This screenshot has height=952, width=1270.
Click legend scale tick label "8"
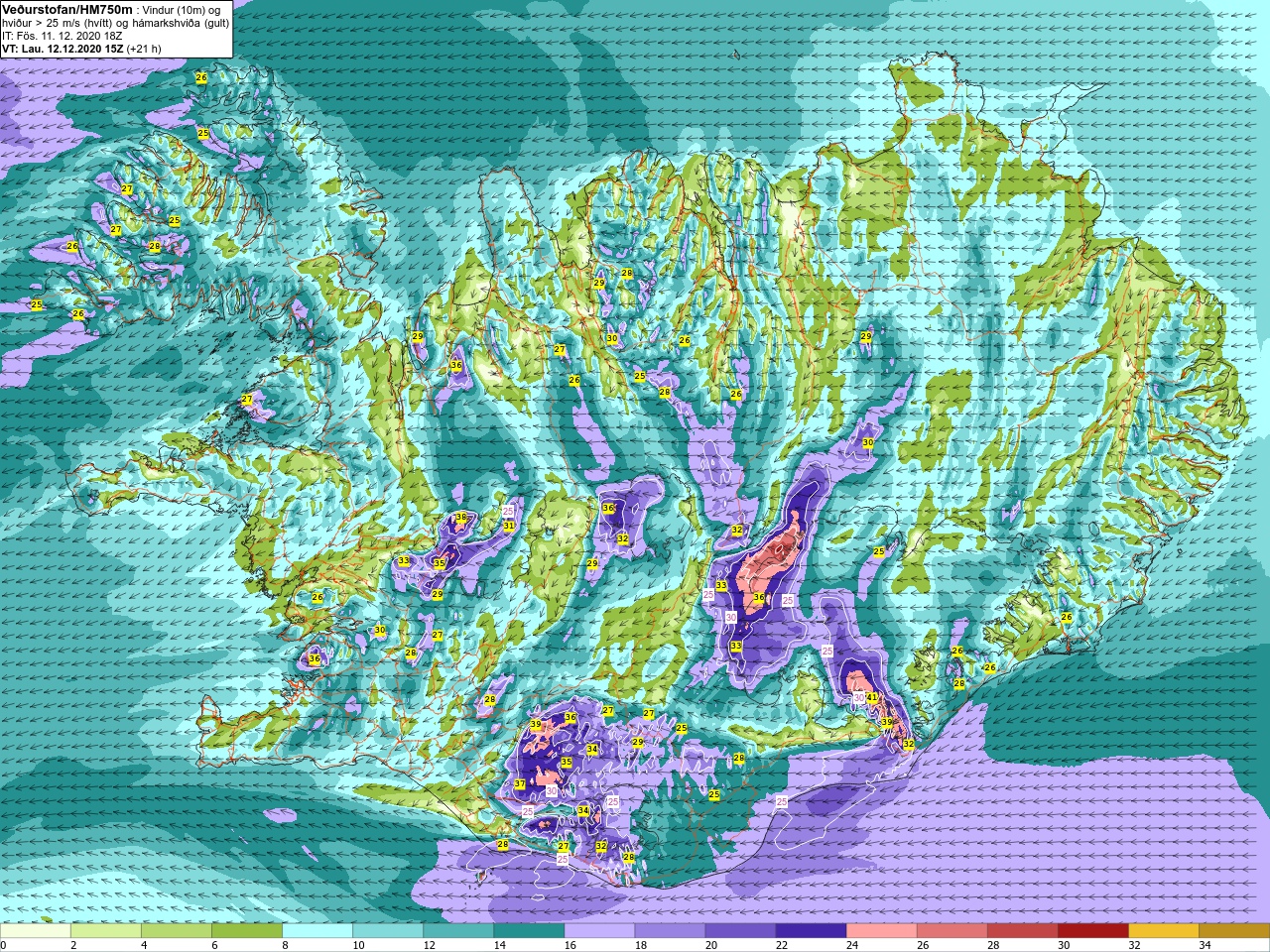pyautogui.click(x=285, y=945)
